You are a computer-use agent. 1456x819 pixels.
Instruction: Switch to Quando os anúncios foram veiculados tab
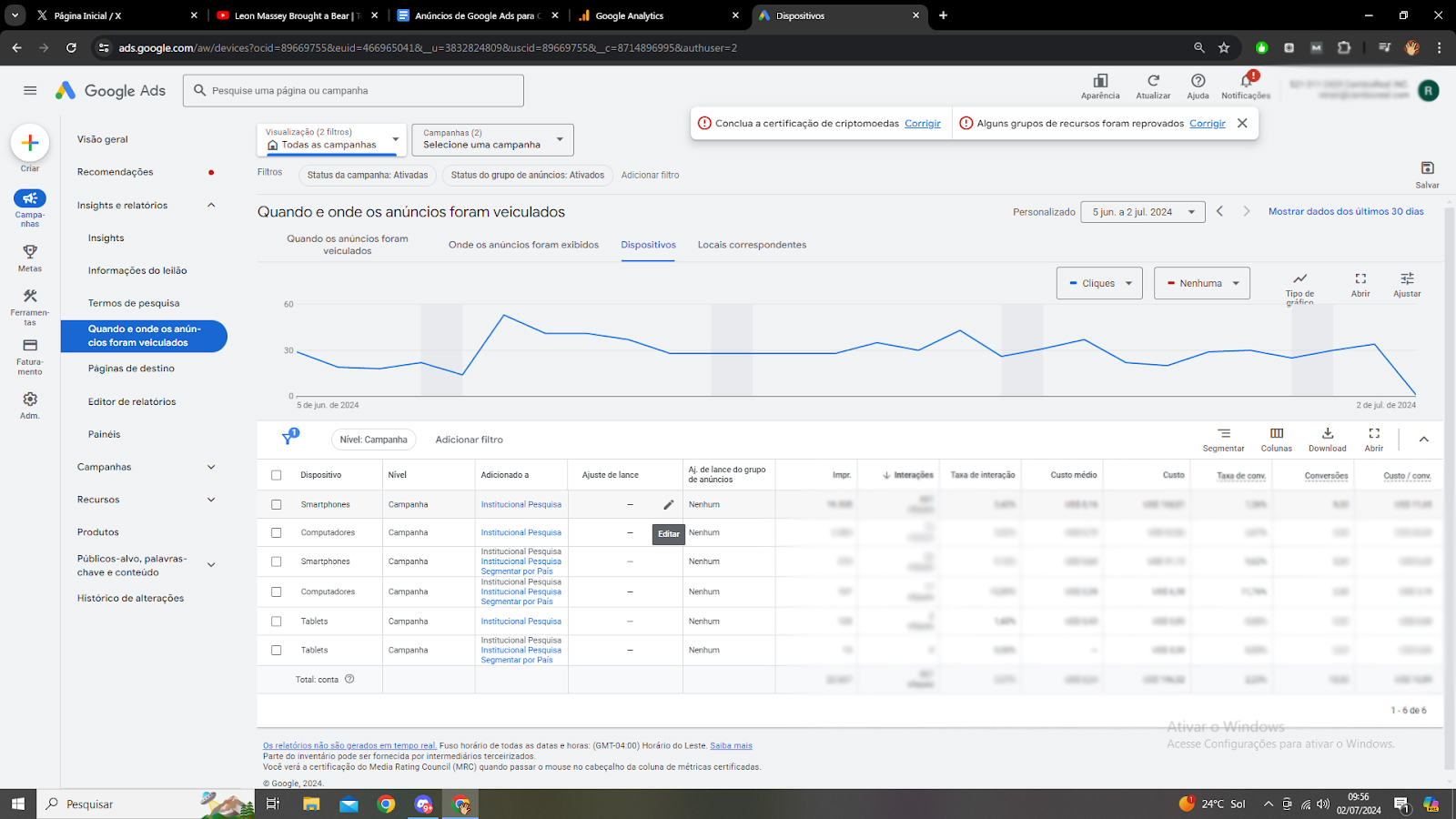[348, 245]
